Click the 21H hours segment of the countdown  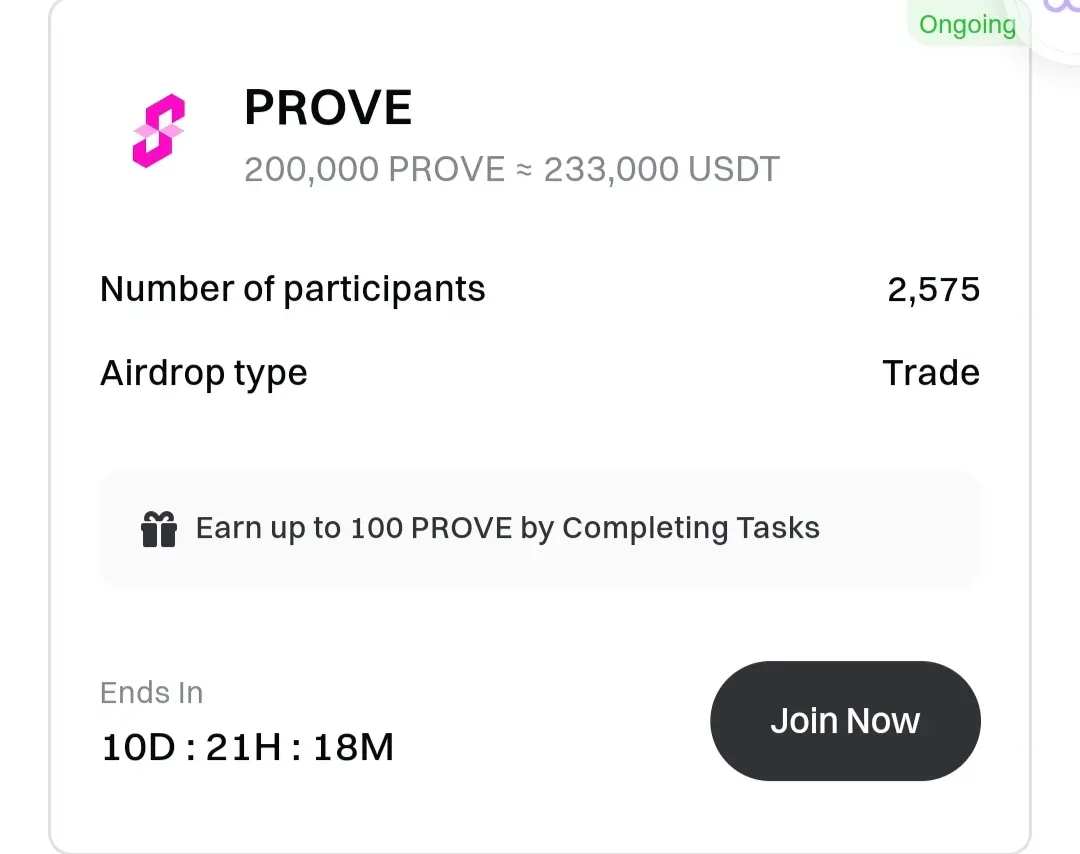244,747
